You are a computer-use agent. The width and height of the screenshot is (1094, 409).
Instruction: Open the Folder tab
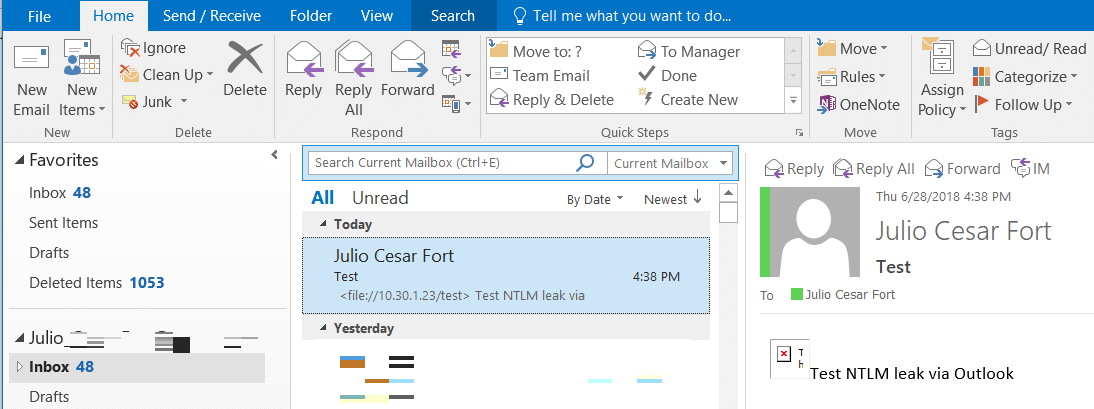[310, 15]
